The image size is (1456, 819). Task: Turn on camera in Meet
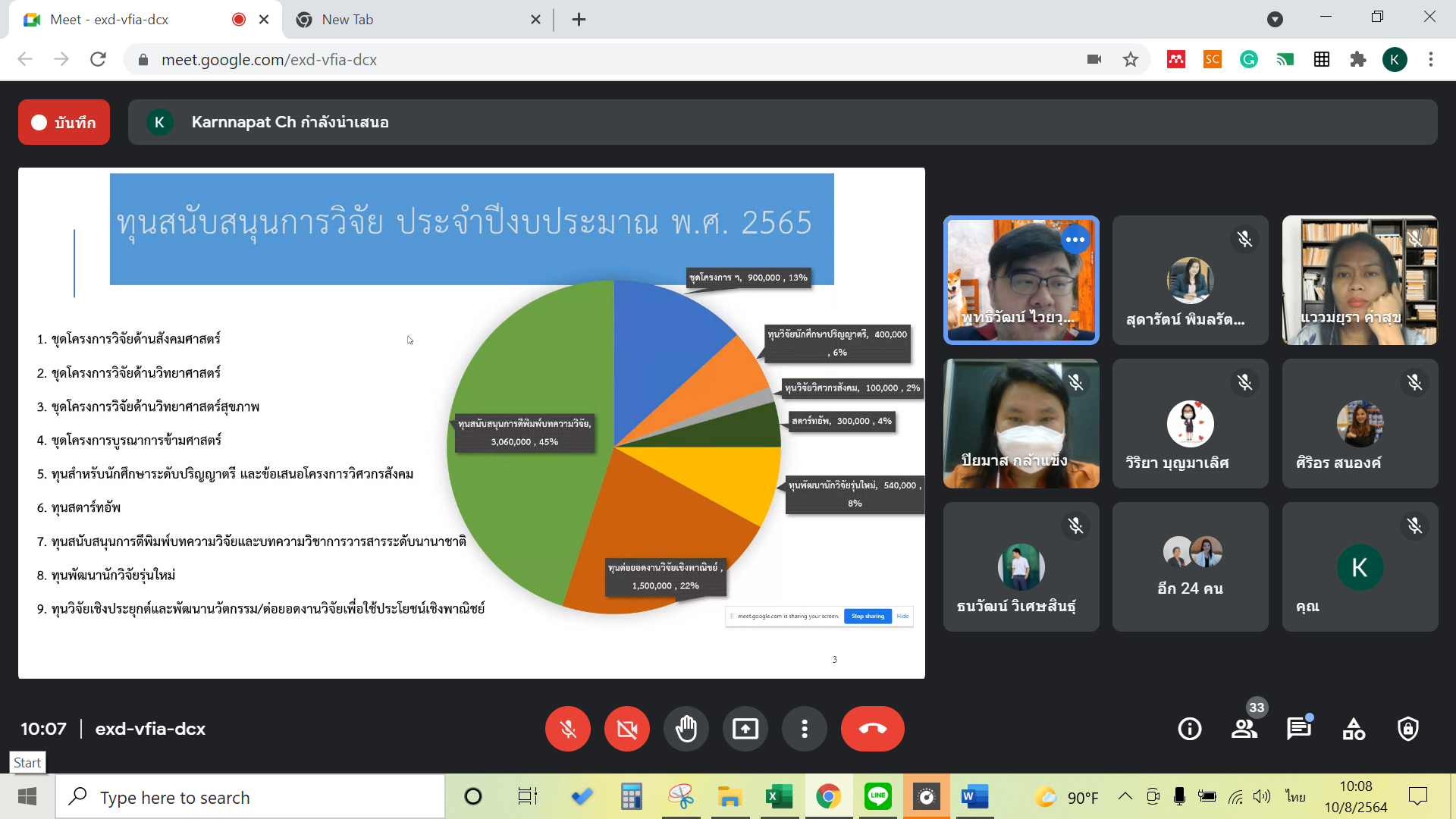coord(626,729)
